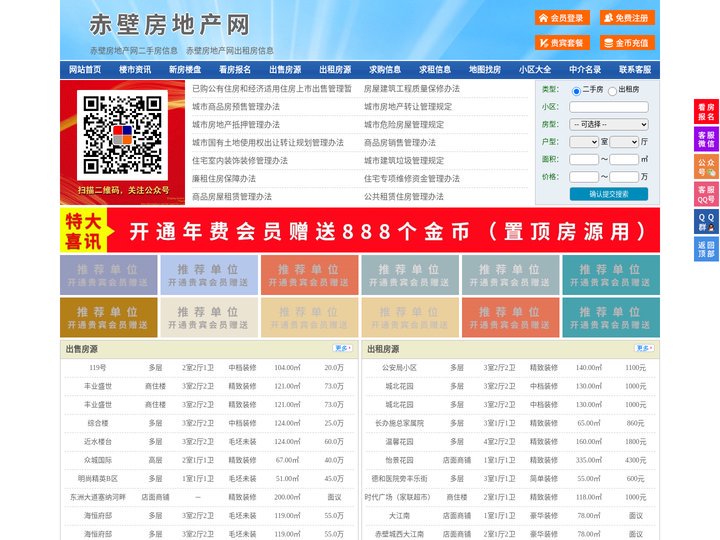
Task: Open the 公共租赁住房管理办法 article link
Action: click(x=404, y=197)
